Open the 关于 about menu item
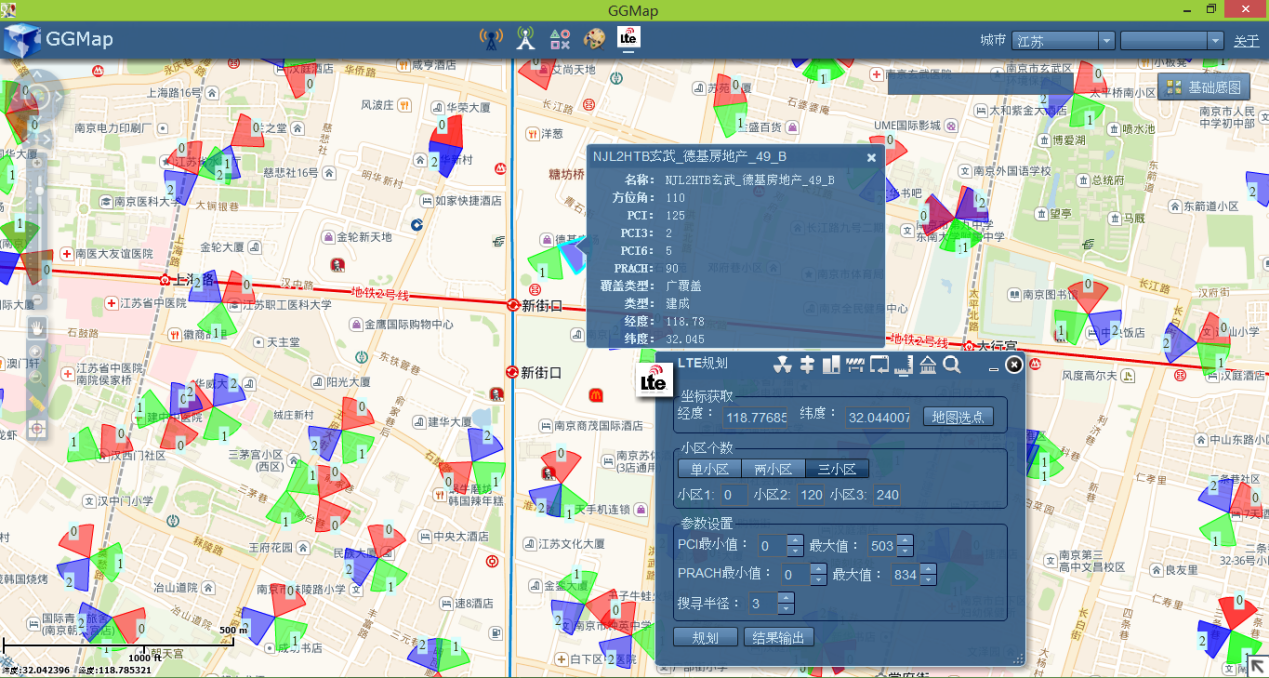The height and width of the screenshot is (678, 1269). click(x=1246, y=41)
